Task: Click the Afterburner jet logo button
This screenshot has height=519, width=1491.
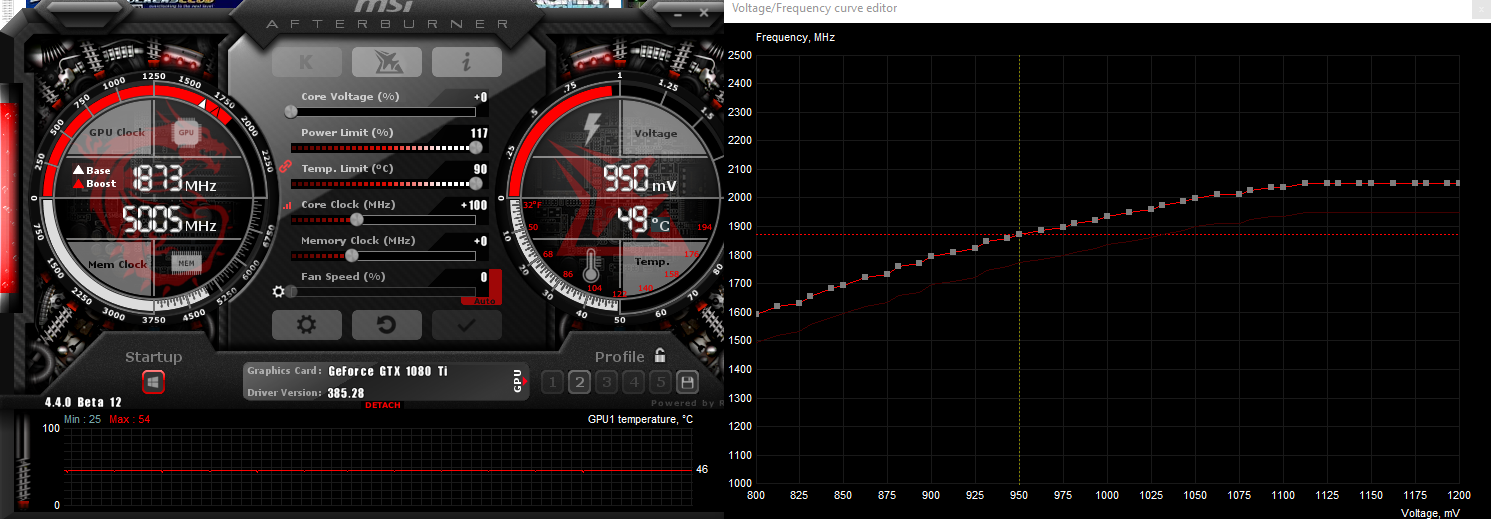Action: [x=386, y=62]
